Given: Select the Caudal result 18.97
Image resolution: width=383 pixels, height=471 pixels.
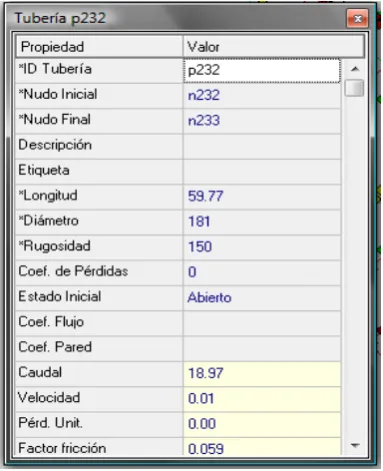Looking at the screenshot, I should 262,374.
